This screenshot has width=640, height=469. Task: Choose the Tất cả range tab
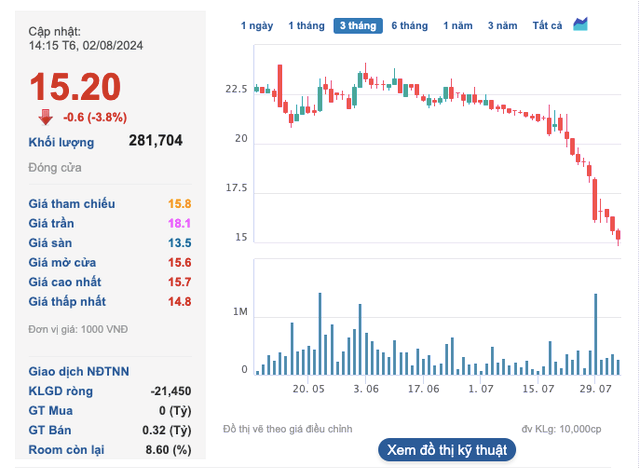pyautogui.click(x=547, y=25)
